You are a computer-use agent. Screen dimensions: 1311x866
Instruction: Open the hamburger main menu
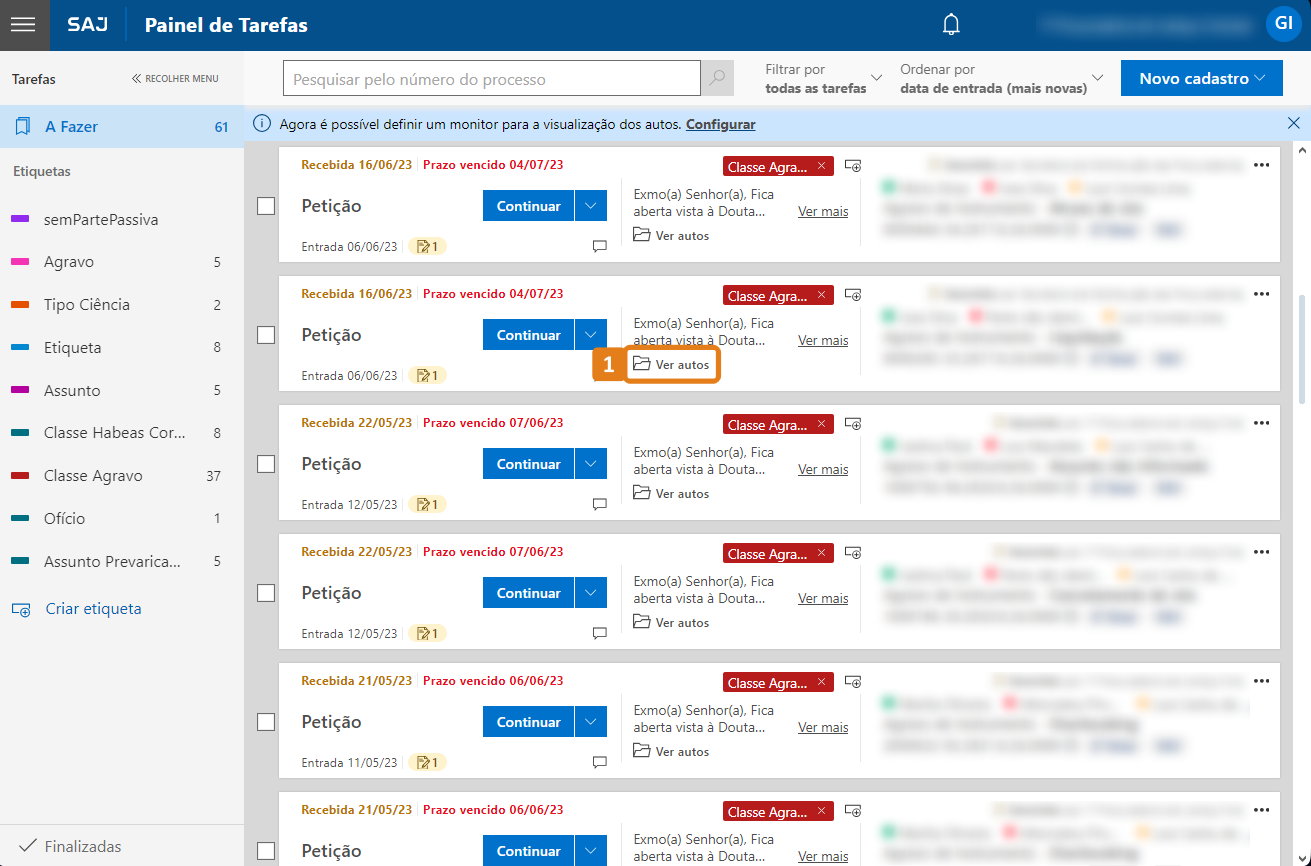pyautogui.click(x=23, y=25)
